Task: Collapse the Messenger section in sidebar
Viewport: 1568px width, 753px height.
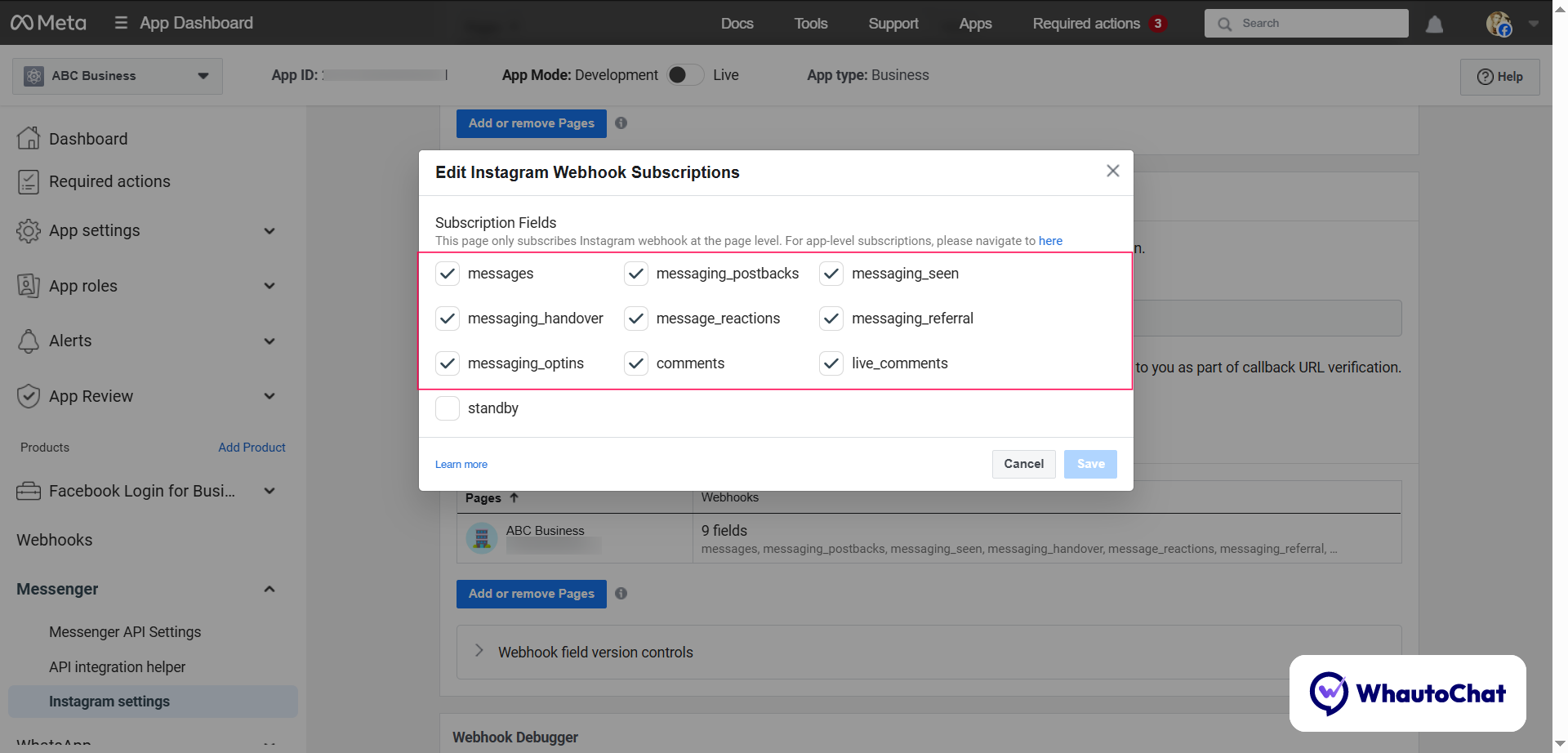Action: point(269,589)
